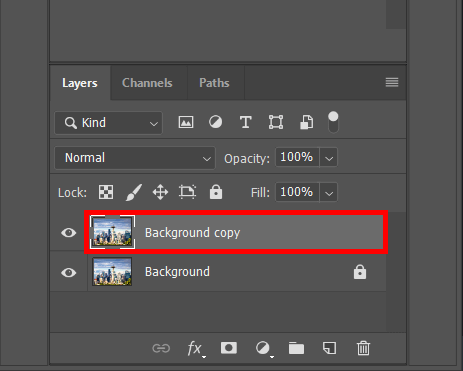
Task: Filter for shape layers icon
Action: pos(276,122)
